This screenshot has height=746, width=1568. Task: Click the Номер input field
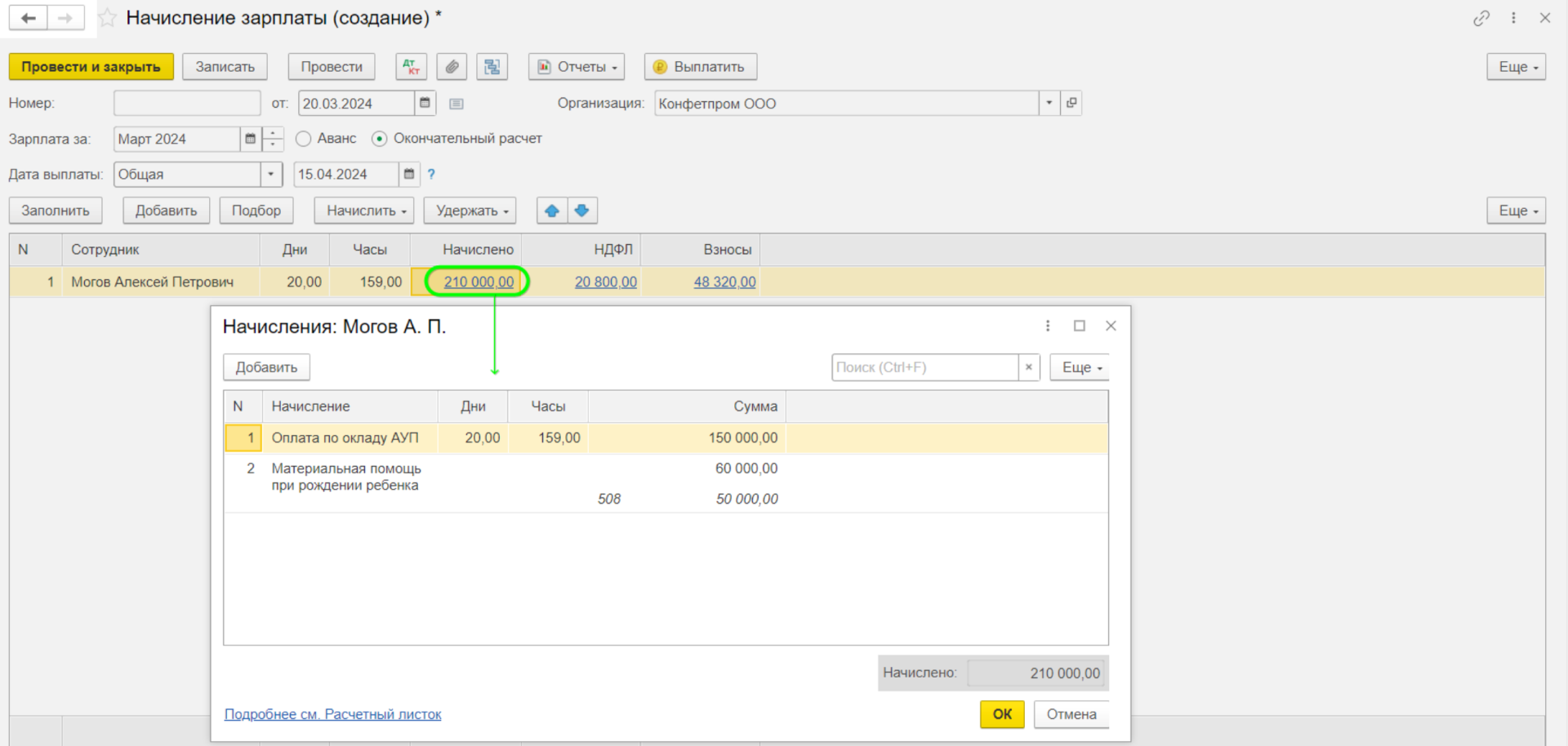[x=187, y=103]
